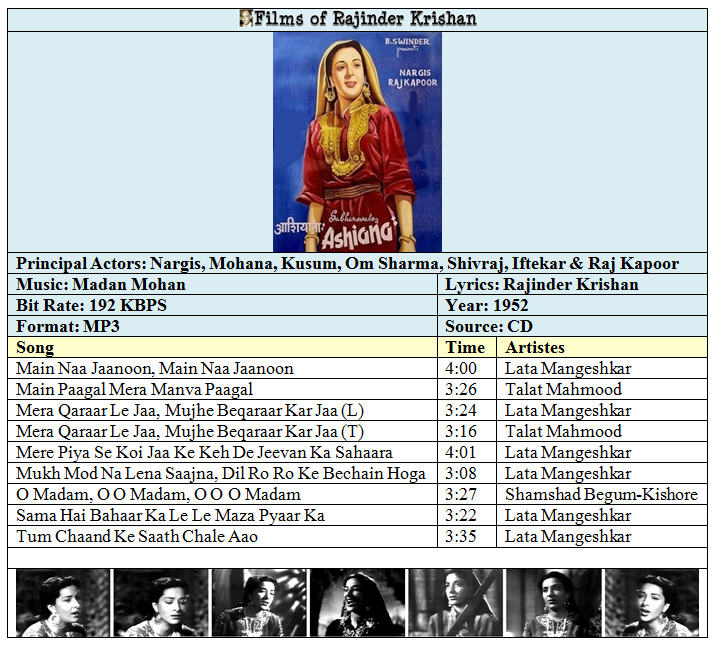Click the 'Time' column header

click(x=467, y=347)
